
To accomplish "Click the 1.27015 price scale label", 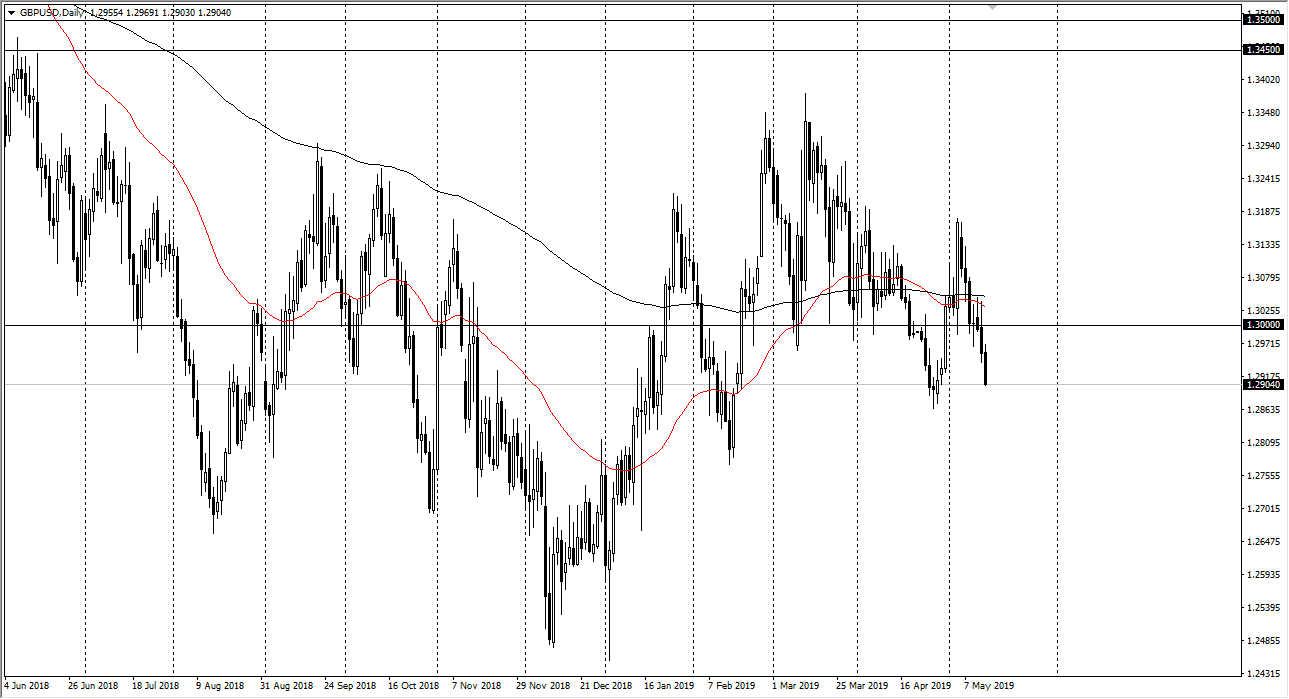I will 1261,509.
